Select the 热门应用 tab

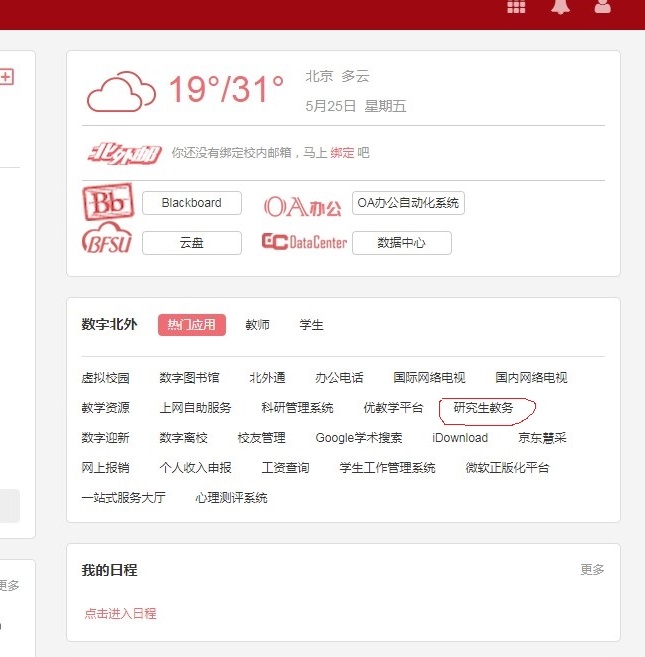click(192, 325)
